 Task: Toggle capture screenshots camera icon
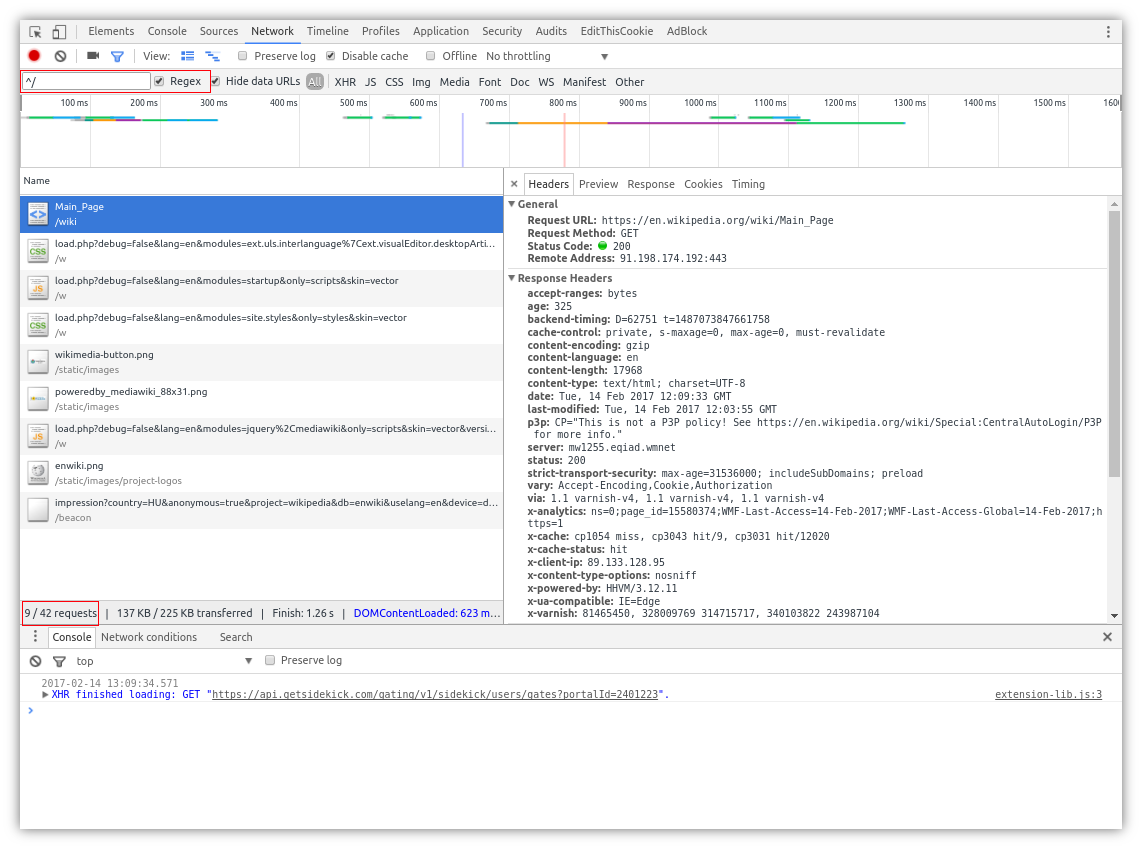(x=92, y=55)
